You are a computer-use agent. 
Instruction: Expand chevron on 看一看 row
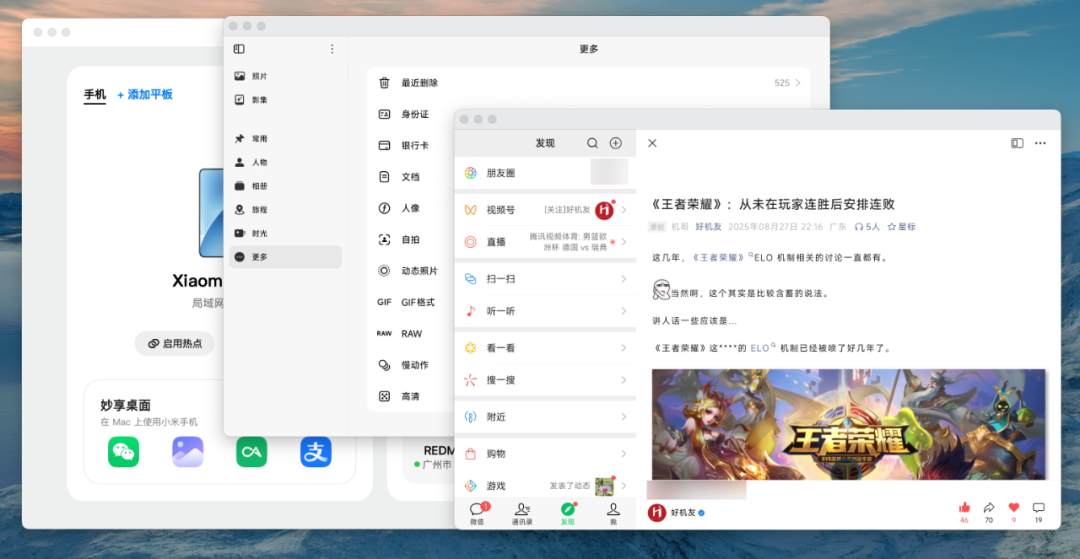[x=623, y=348]
